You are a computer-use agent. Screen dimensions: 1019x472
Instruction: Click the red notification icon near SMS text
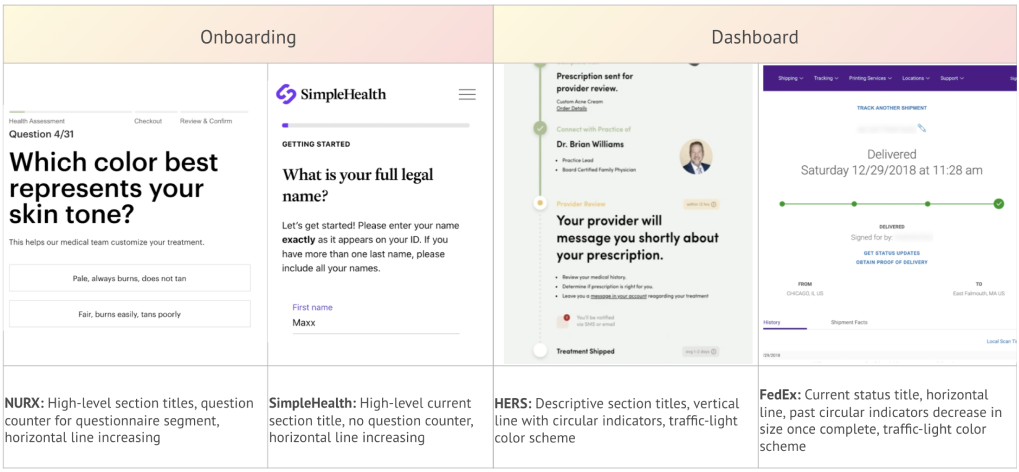tap(566, 318)
